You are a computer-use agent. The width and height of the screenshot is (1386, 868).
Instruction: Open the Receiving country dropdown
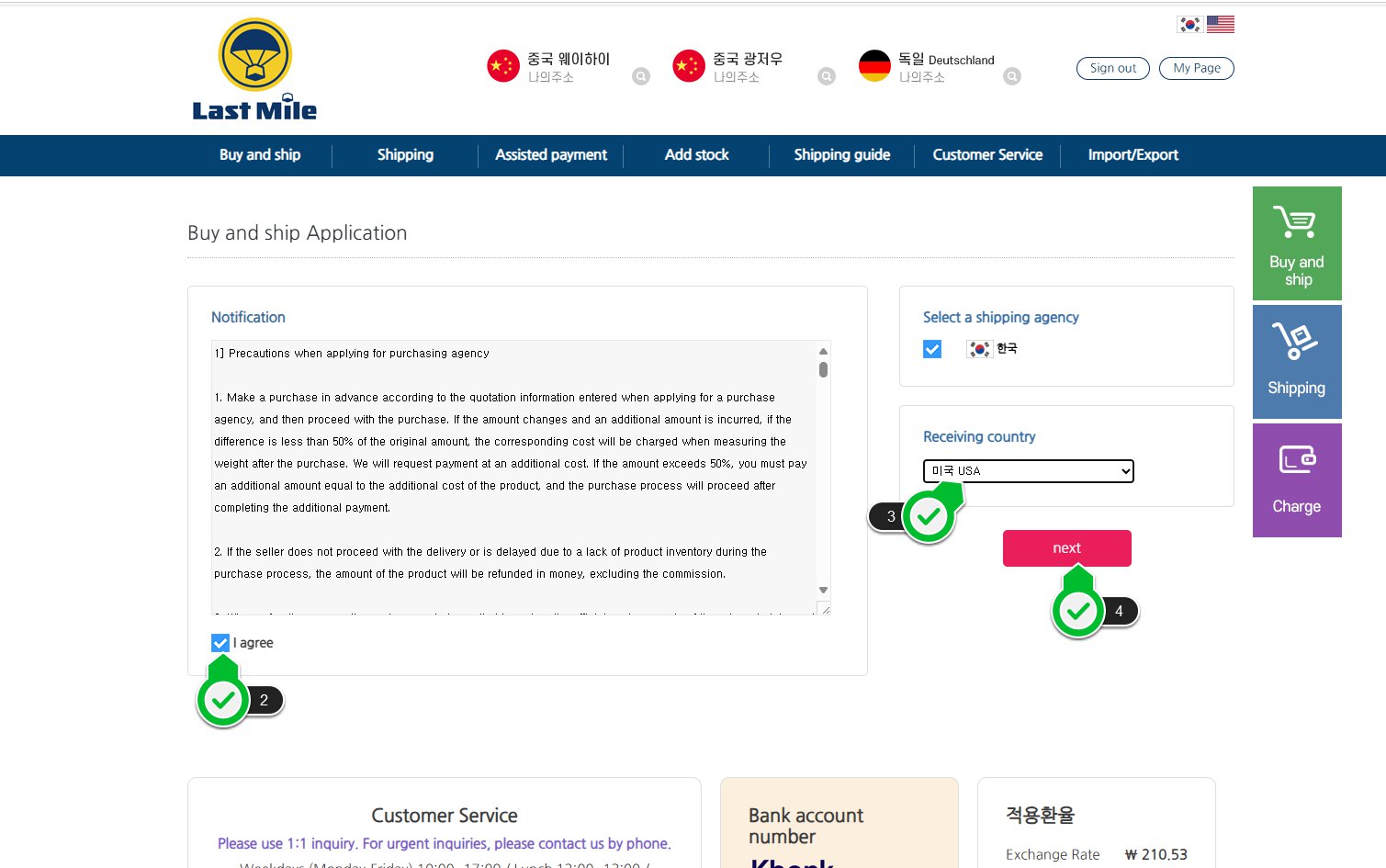tap(1028, 471)
